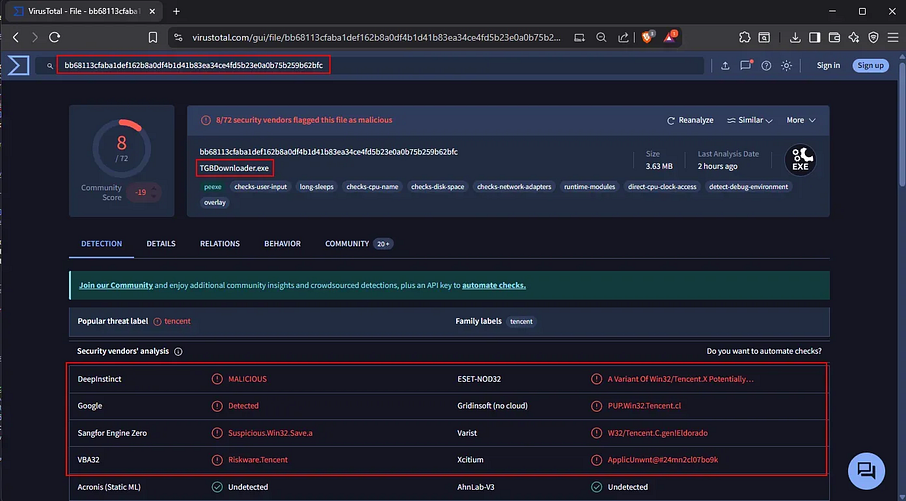
Task: Open the help question mark icon
Action: coord(766,66)
